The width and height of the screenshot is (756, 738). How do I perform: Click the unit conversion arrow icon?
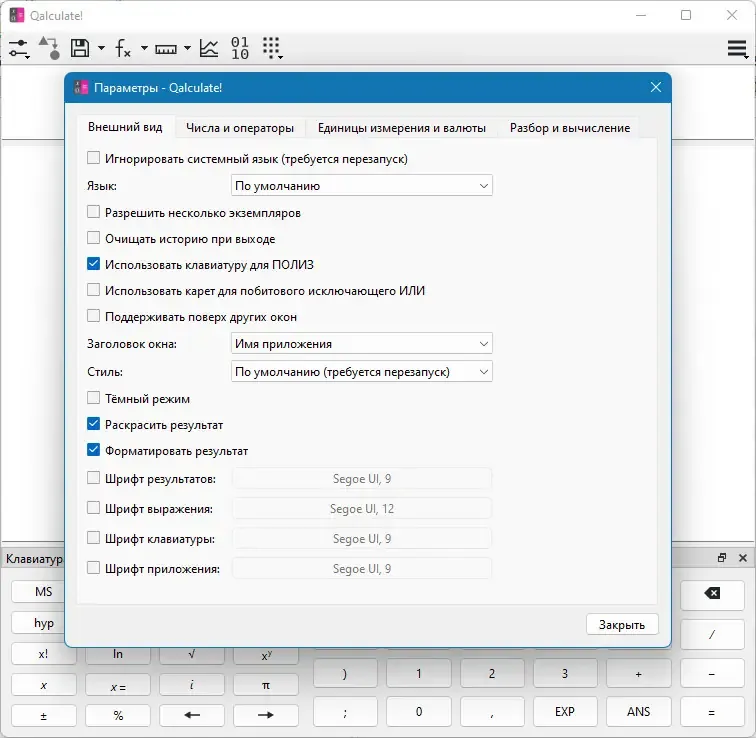point(50,48)
